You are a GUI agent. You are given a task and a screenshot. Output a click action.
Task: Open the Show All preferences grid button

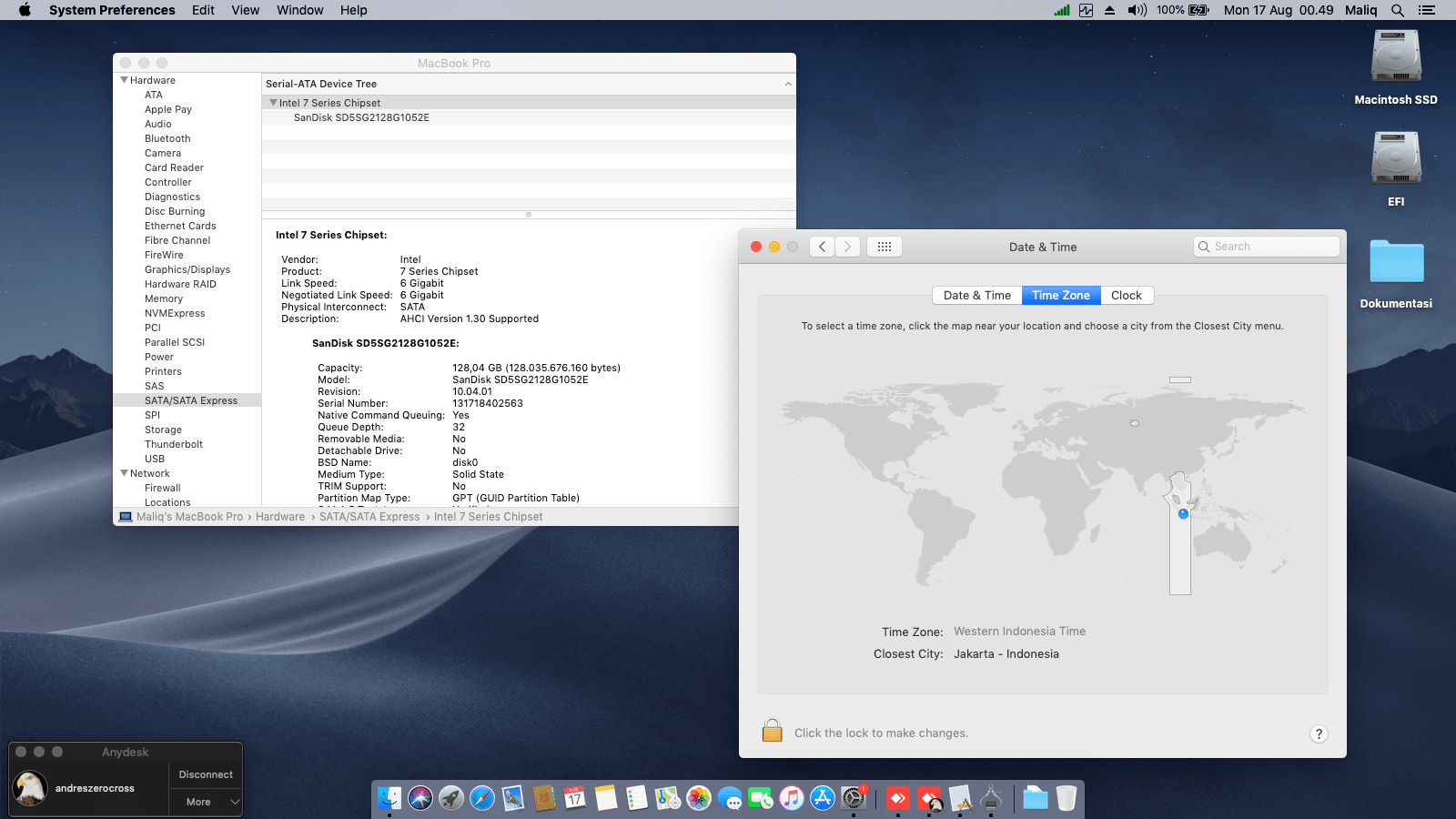pos(884,247)
